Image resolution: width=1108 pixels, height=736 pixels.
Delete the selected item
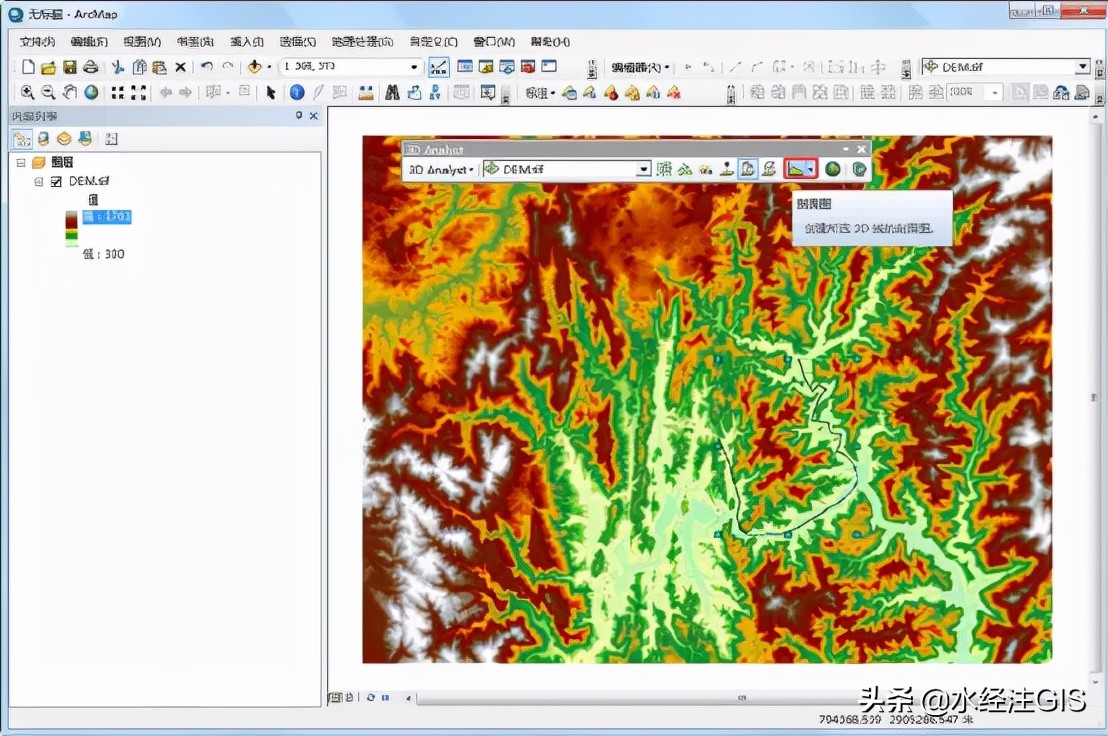pyautogui.click(x=180, y=67)
